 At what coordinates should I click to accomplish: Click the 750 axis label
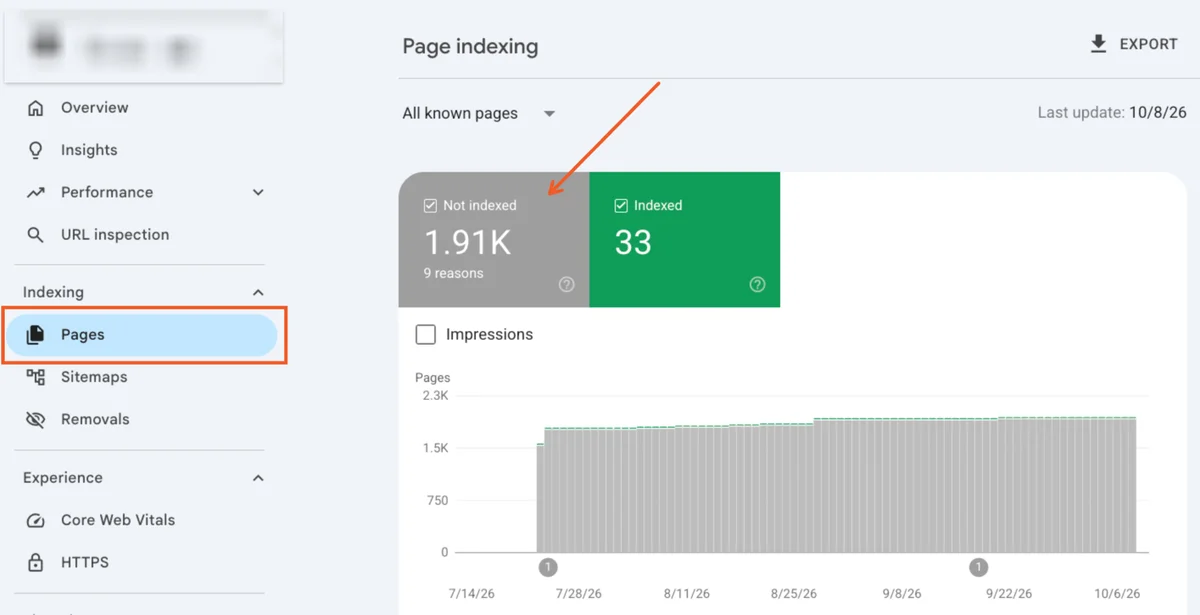coord(437,500)
